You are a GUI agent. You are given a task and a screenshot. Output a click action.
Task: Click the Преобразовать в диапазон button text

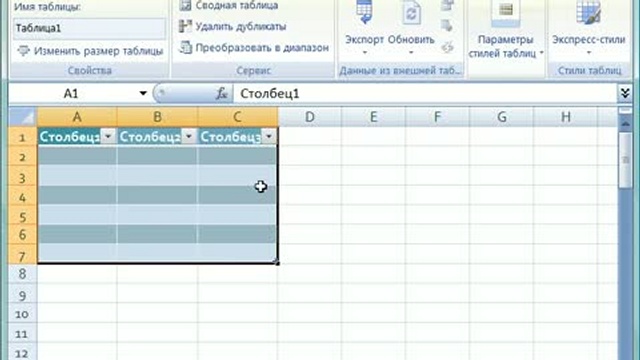click(262, 48)
